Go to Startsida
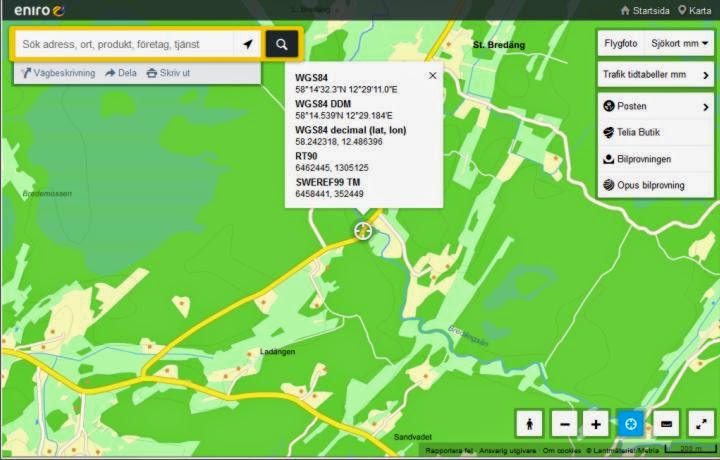The width and height of the screenshot is (720, 460). [645, 11]
